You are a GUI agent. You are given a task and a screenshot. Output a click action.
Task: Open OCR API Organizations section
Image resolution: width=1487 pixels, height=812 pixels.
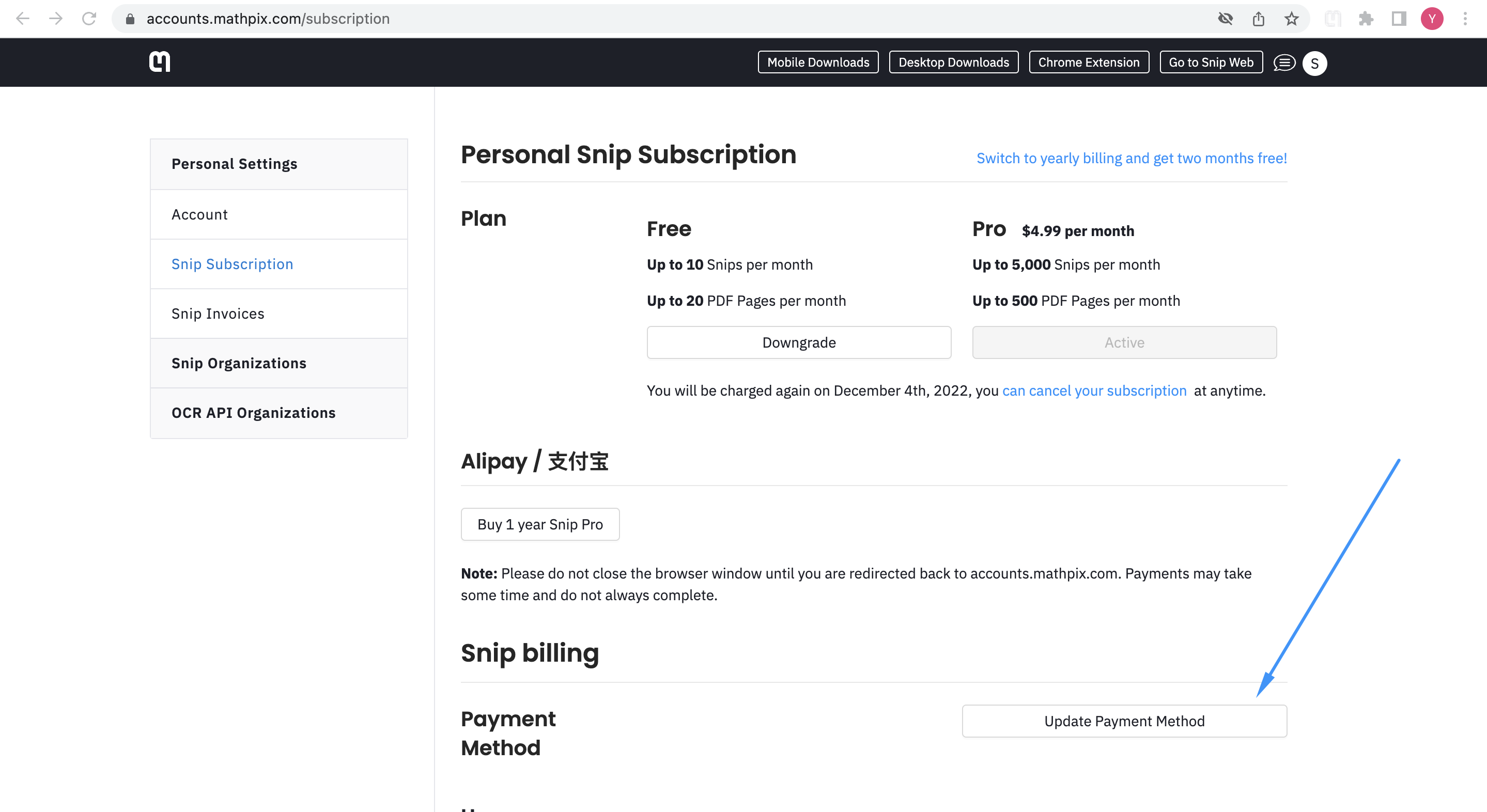tap(253, 412)
